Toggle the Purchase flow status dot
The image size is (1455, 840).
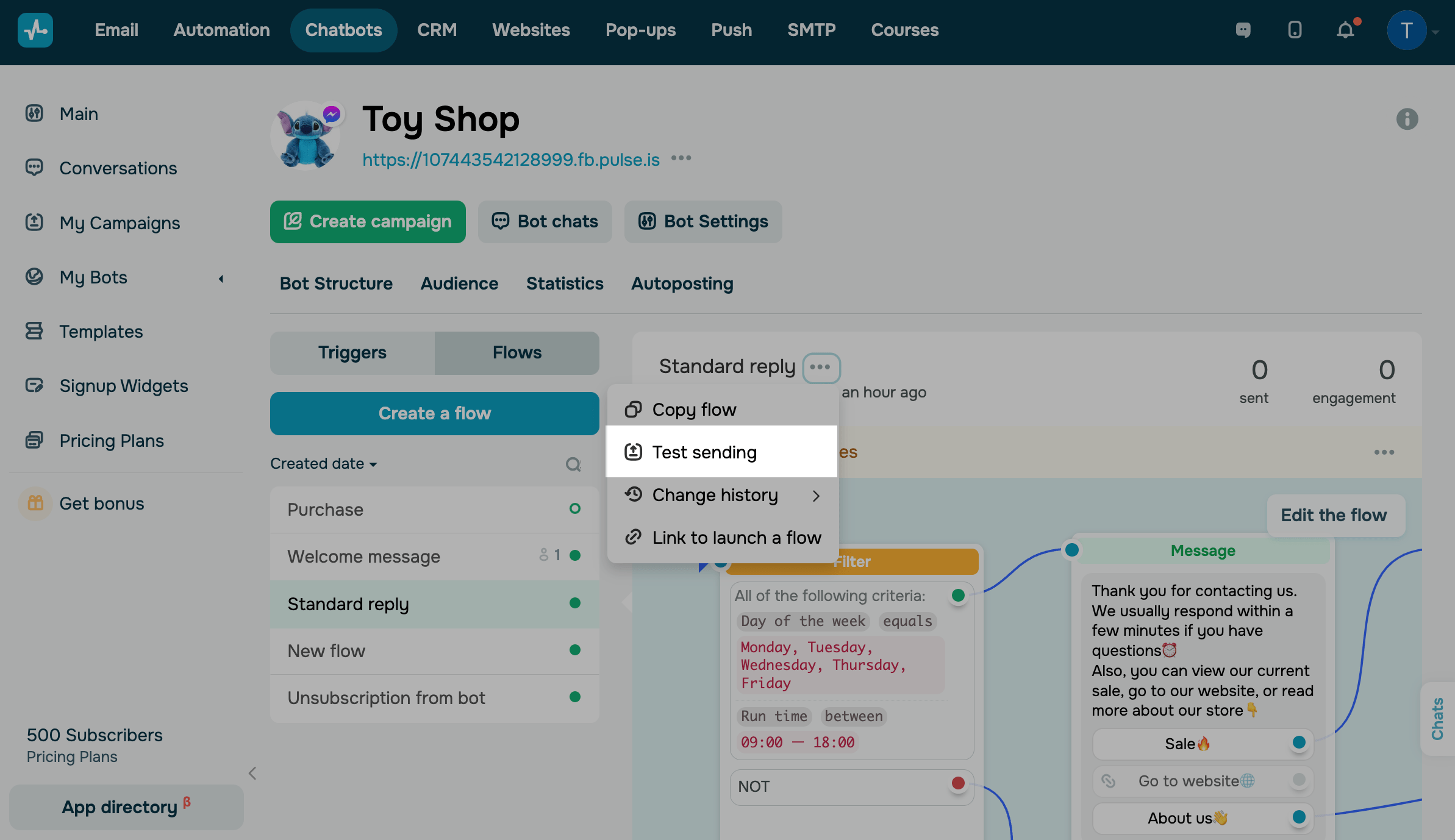(574, 508)
